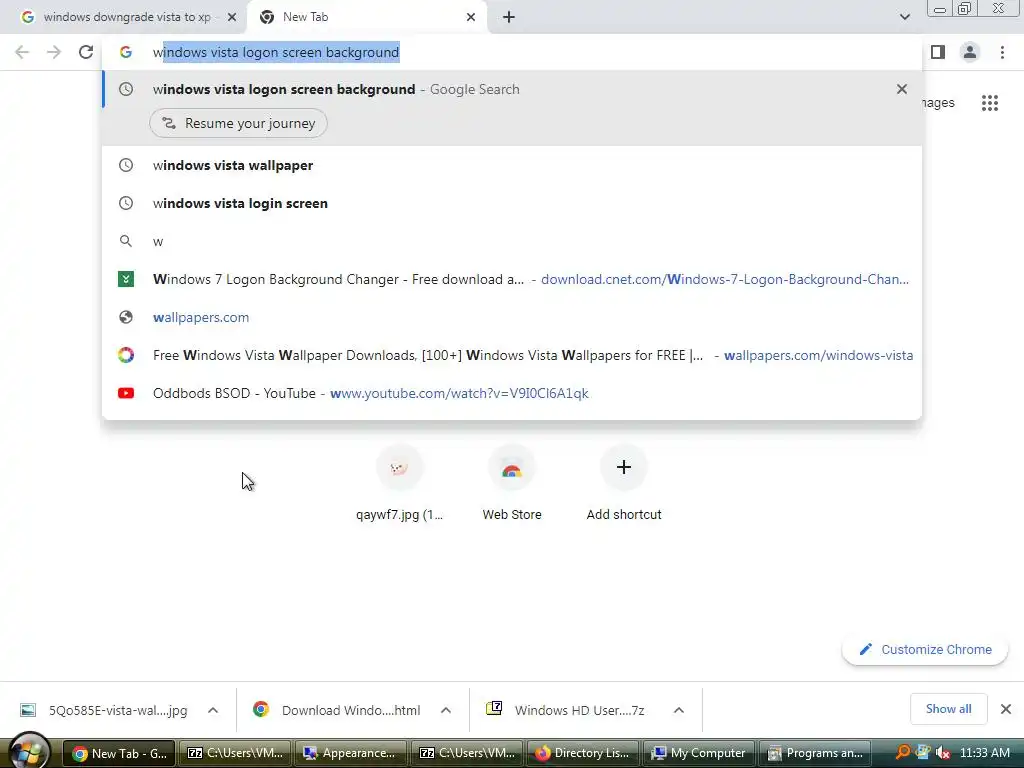Open the tab search dropdown arrow
The width and height of the screenshot is (1024, 768).
point(904,17)
